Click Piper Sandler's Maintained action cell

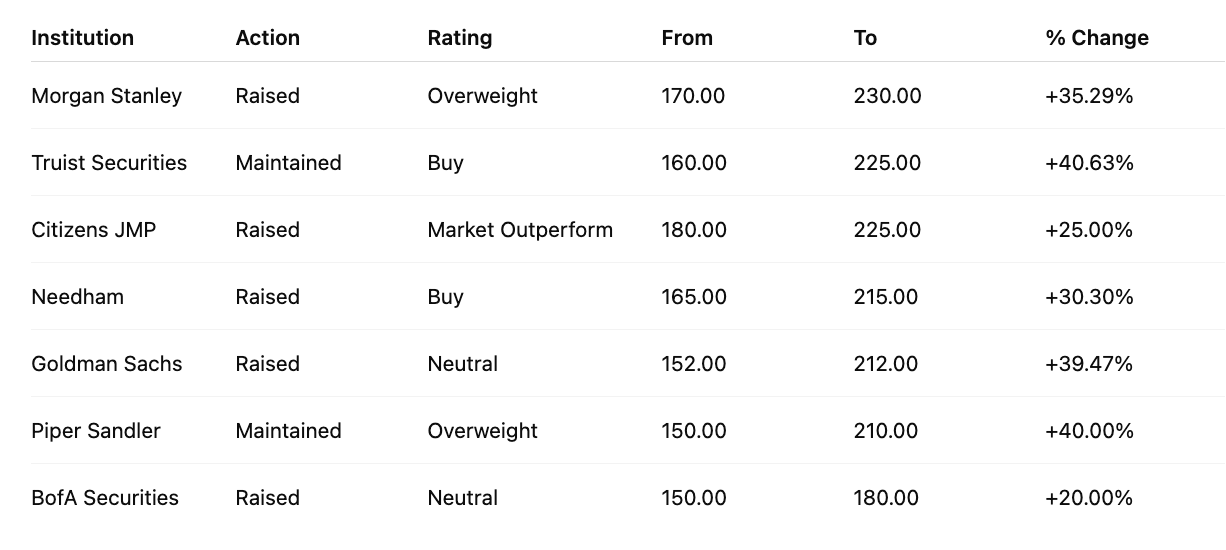(288, 431)
